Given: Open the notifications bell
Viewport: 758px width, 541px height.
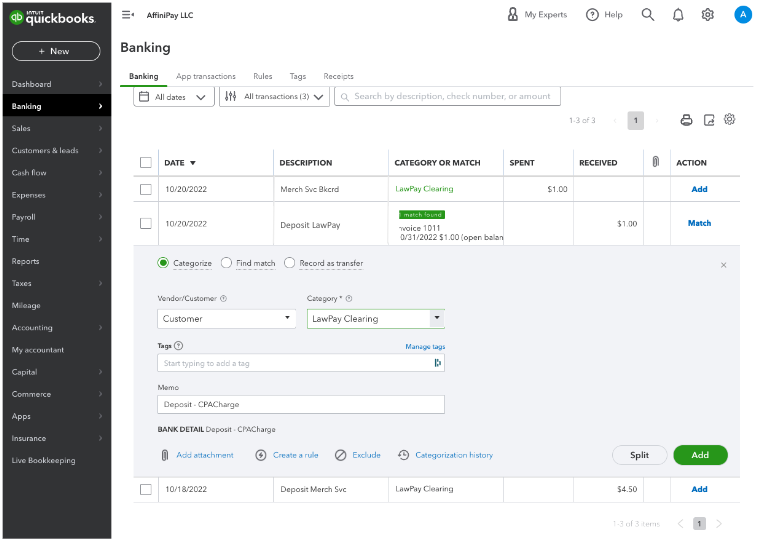Looking at the screenshot, I should [x=678, y=15].
